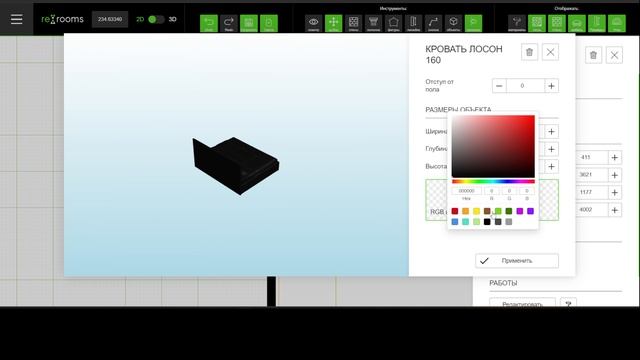Click the rainbow hue slider
640x360 pixels.
pyautogui.click(x=493, y=181)
